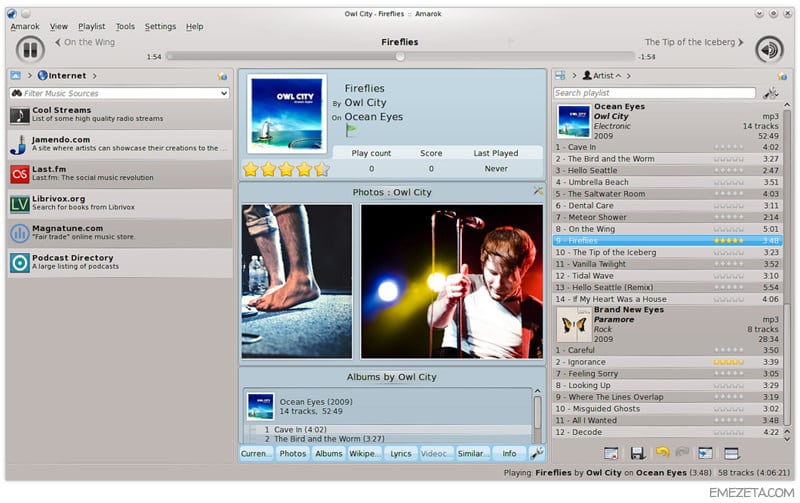Open the View menu
The height and width of the screenshot is (503, 800).
pyautogui.click(x=59, y=27)
